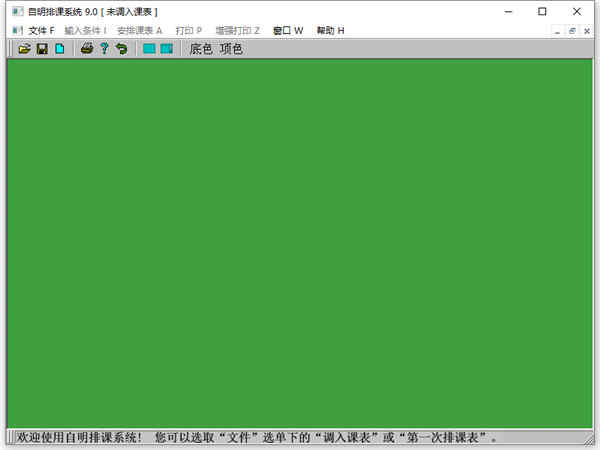This screenshot has width=600, height=450.
Task: Click the first cyan window icon
Action: pos(149,49)
